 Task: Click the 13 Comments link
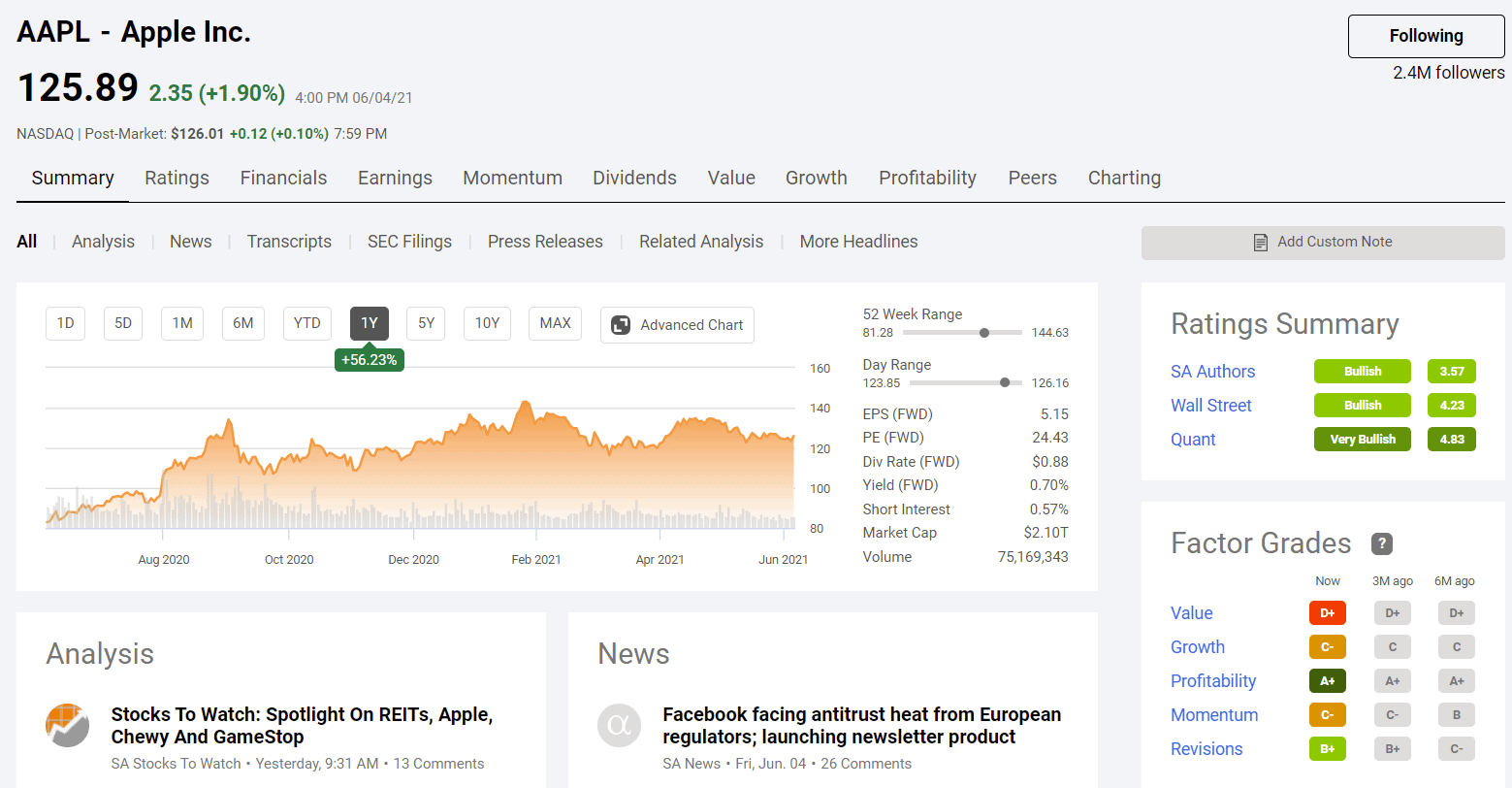click(x=438, y=764)
